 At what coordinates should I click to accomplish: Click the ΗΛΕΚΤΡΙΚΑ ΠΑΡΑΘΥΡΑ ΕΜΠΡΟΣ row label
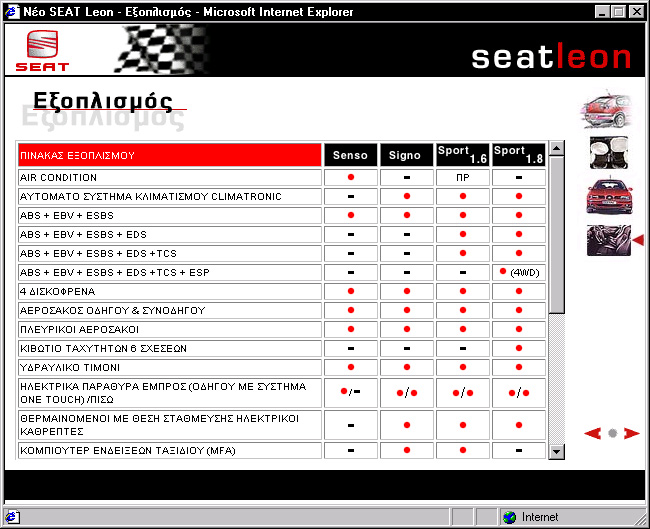tap(170, 393)
